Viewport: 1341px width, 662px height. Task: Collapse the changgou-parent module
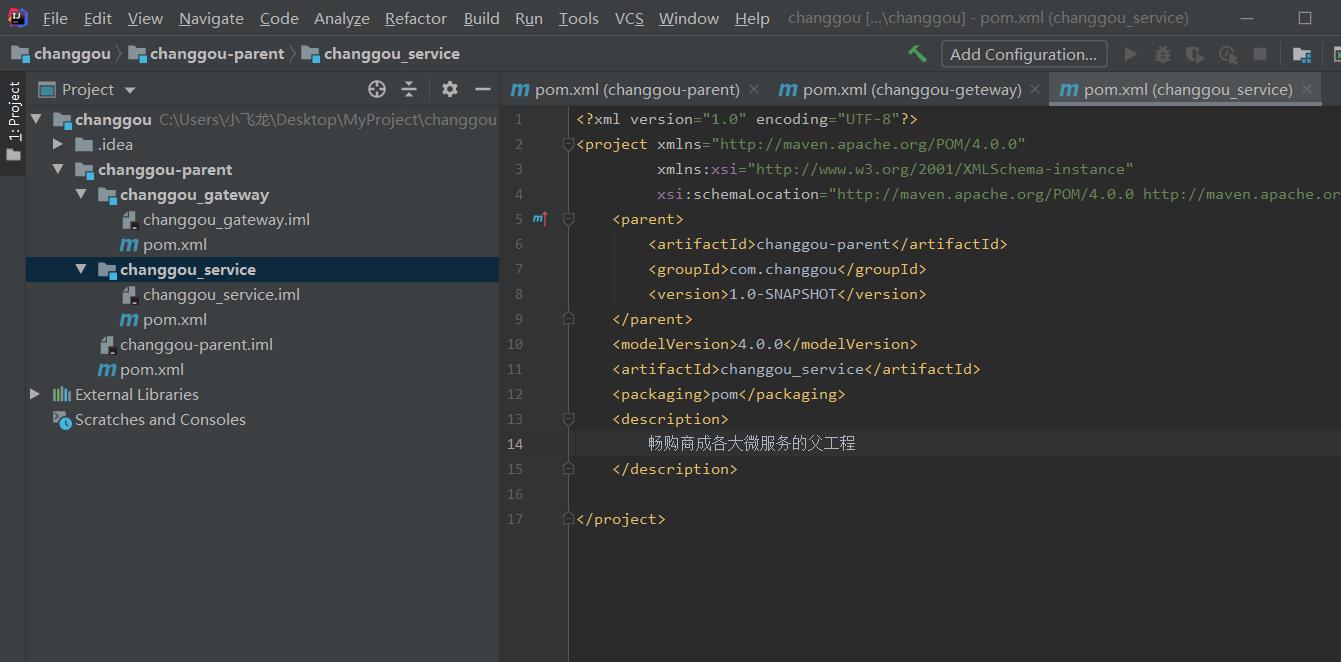click(x=58, y=169)
